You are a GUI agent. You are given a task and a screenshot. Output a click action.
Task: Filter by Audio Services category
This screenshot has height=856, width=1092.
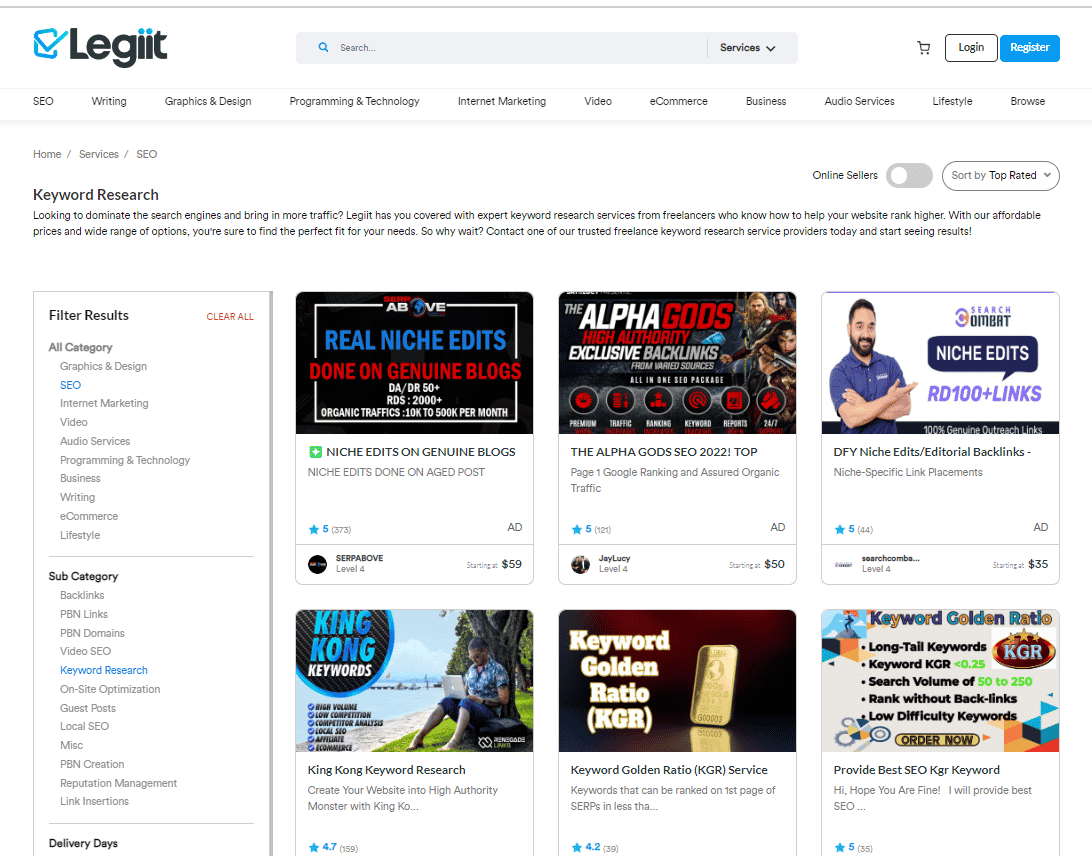(95, 441)
